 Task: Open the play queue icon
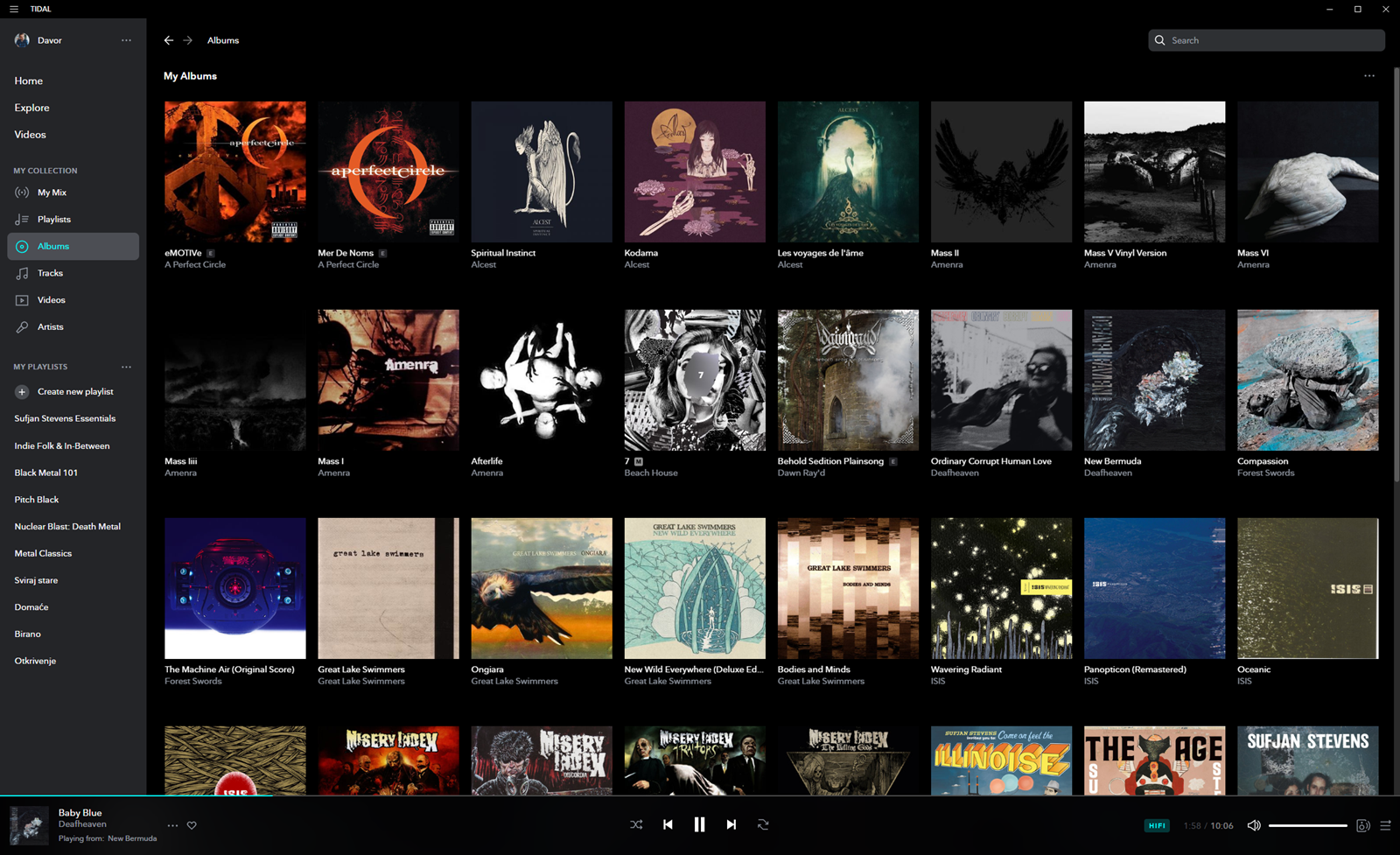pyautogui.click(x=1385, y=825)
